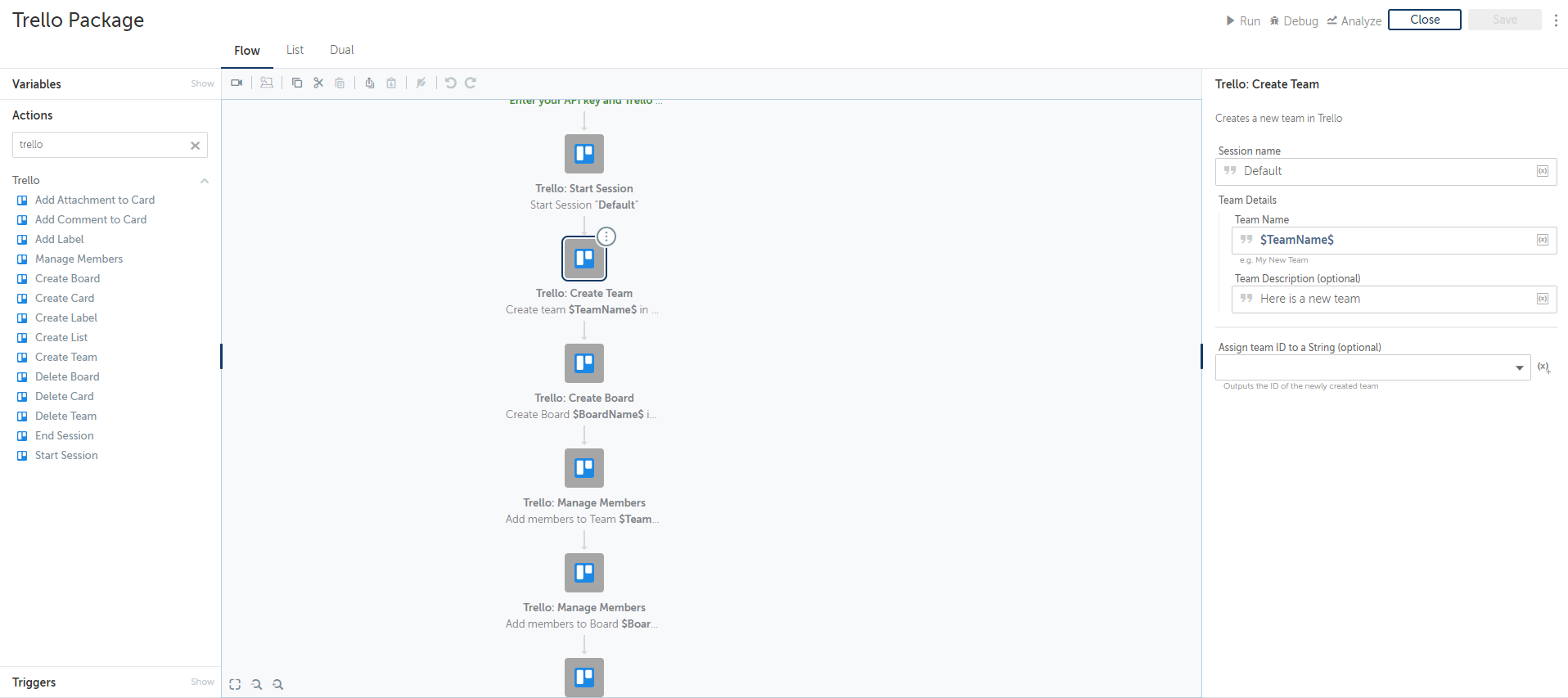1568x698 pixels.
Task: Switch to the List view tab
Action: point(295,50)
